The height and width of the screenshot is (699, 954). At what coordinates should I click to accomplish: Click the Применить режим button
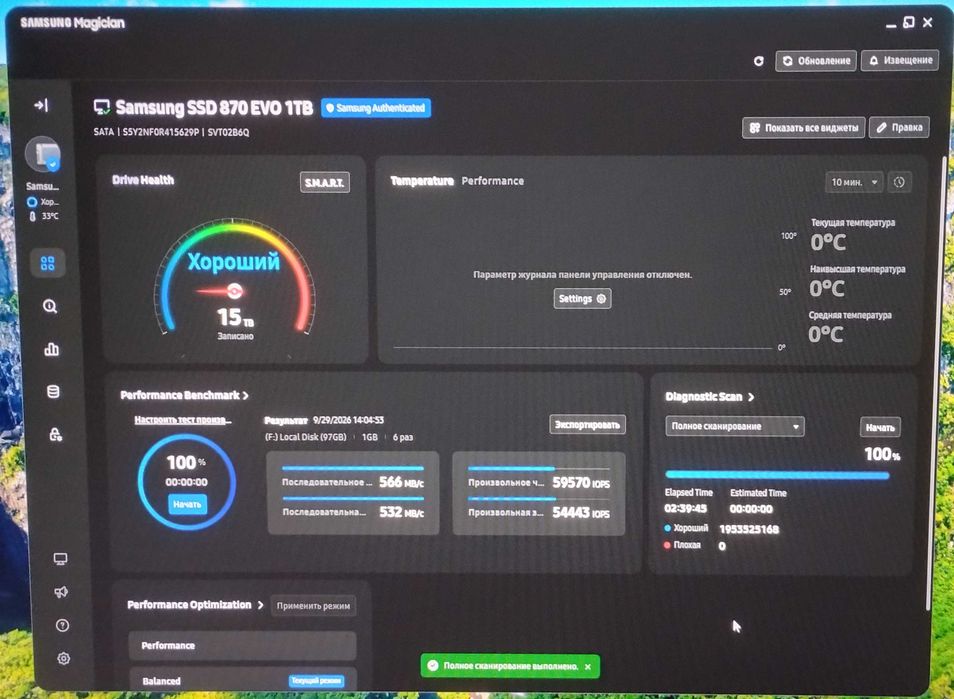point(313,606)
